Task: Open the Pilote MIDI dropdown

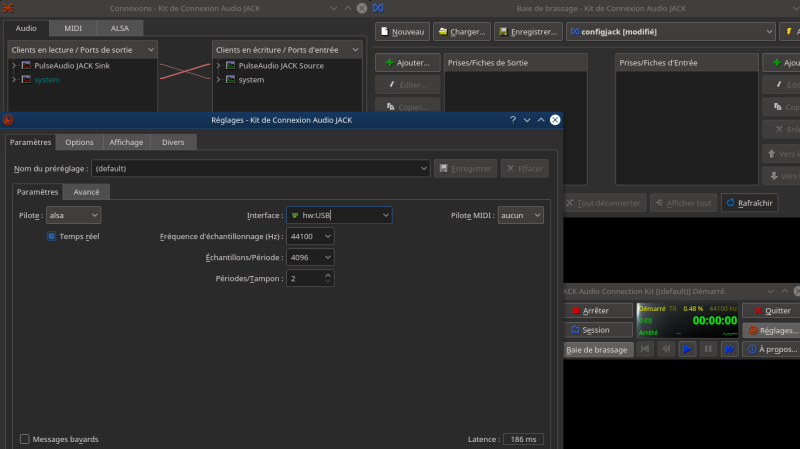Action: click(x=520, y=215)
